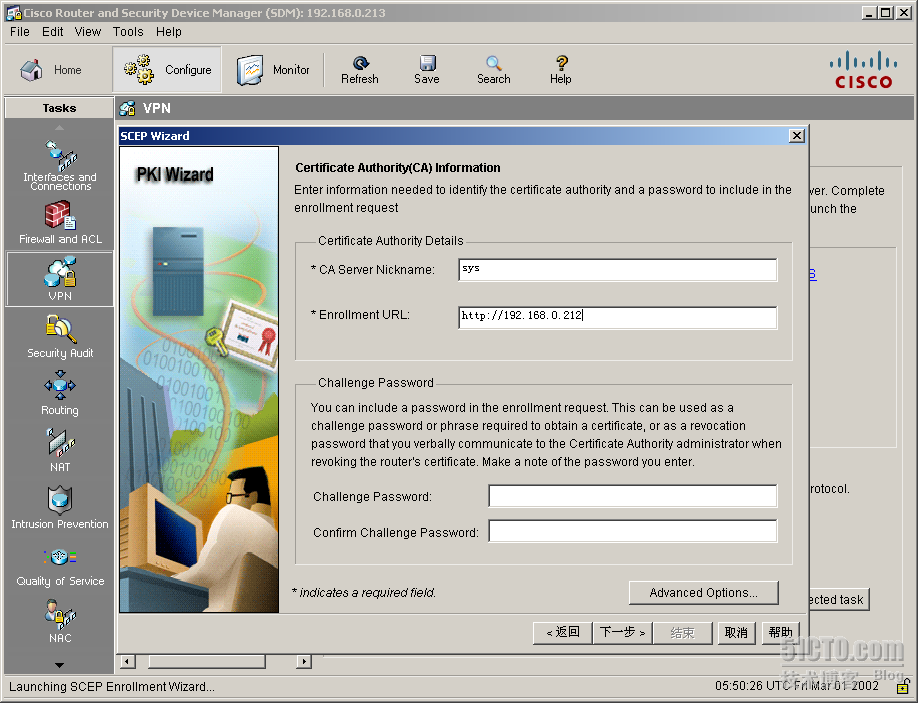Open the Tools menu

pos(128,32)
